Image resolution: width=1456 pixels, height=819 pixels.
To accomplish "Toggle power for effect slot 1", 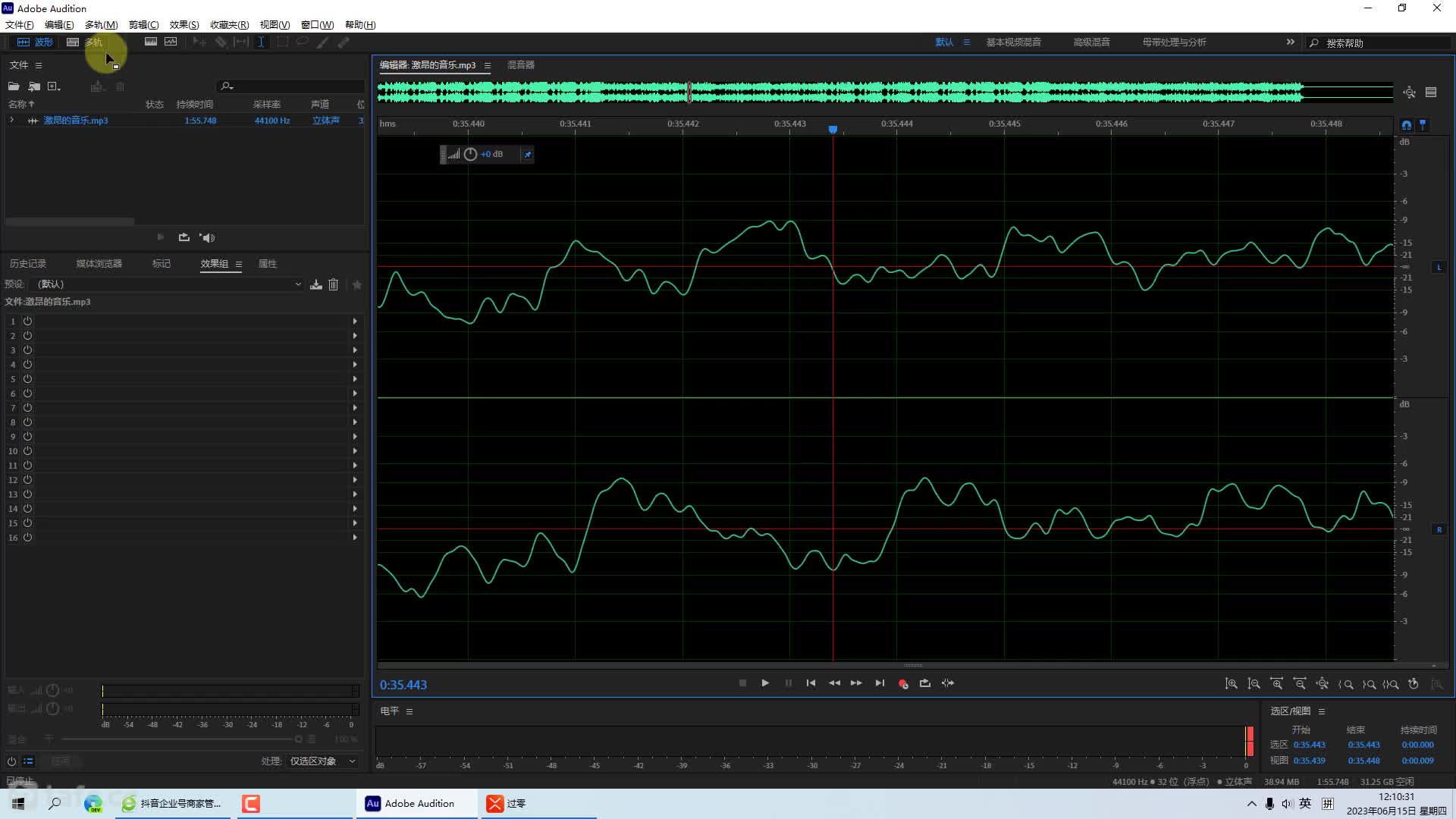I will click(27, 322).
